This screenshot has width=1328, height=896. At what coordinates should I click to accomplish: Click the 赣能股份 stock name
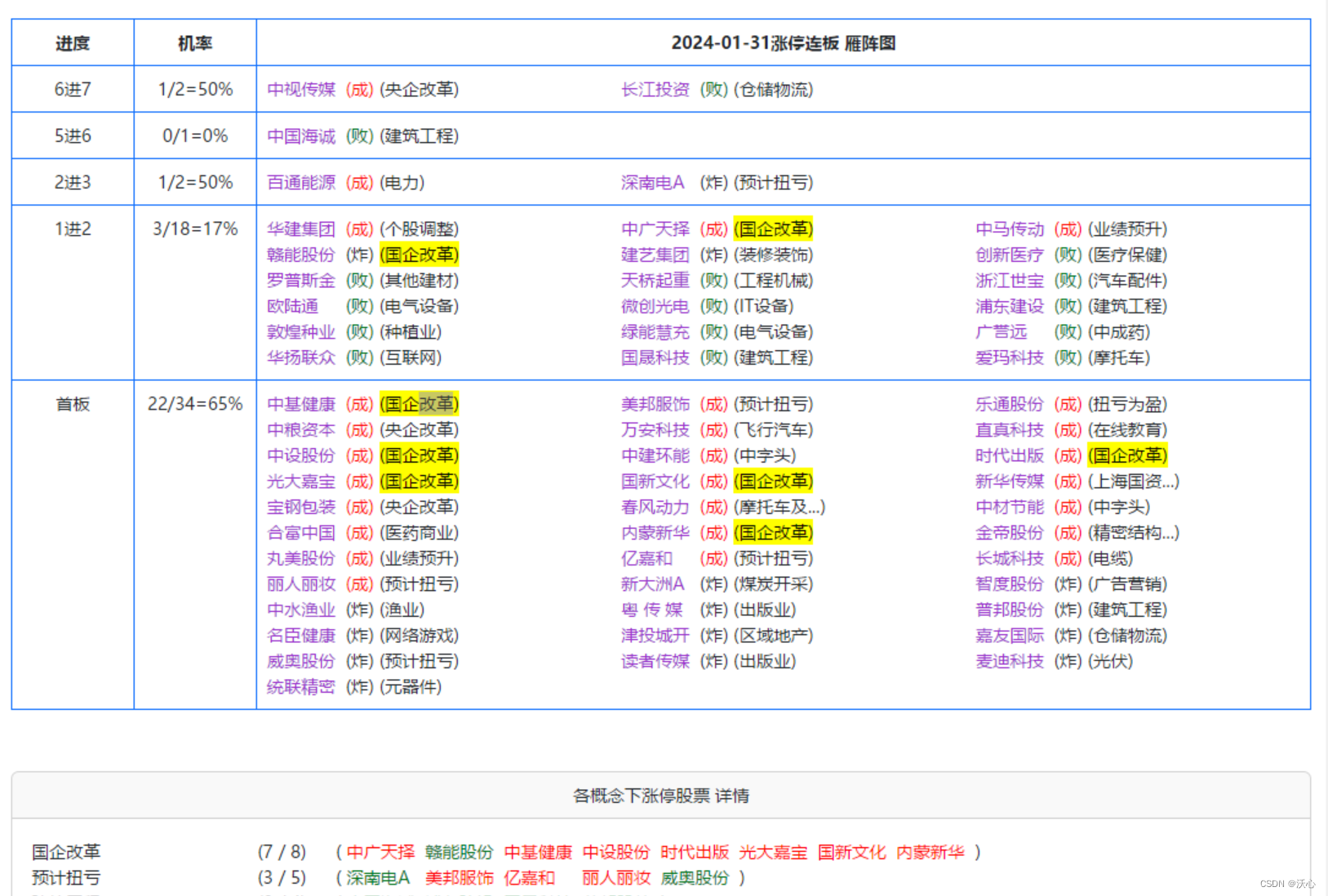(x=301, y=255)
